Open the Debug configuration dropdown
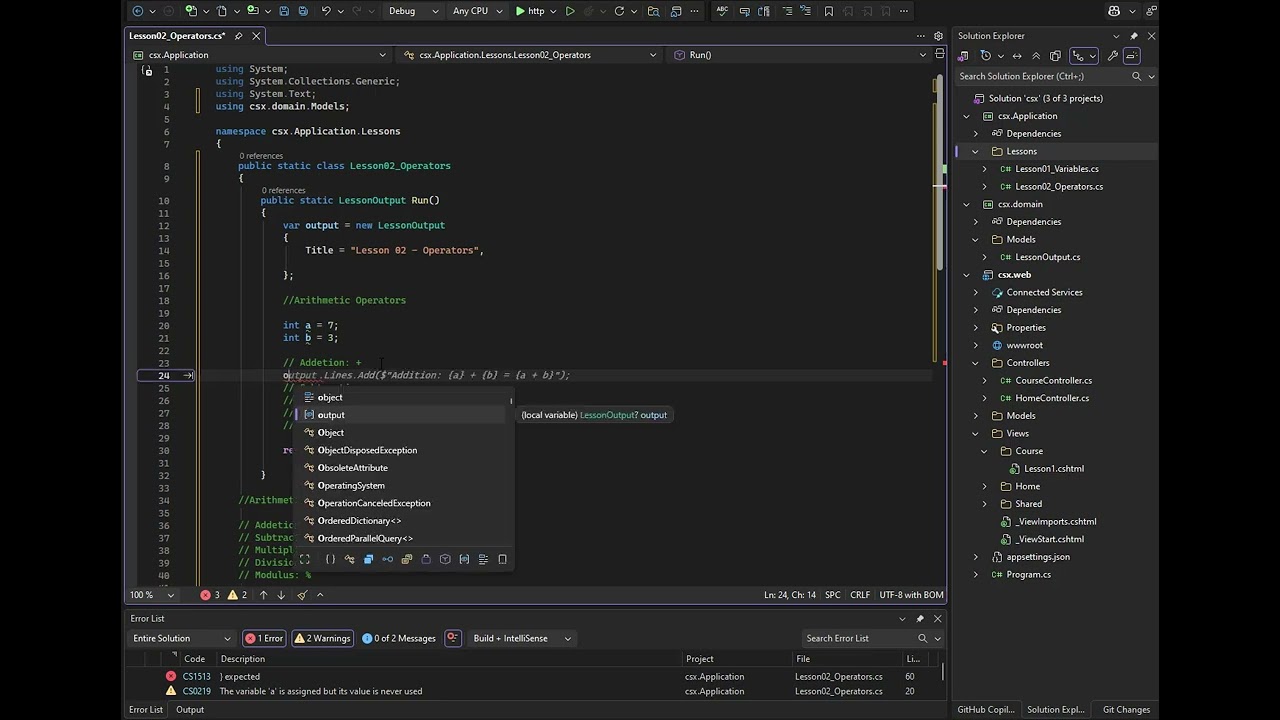 (x=414, y=11)
